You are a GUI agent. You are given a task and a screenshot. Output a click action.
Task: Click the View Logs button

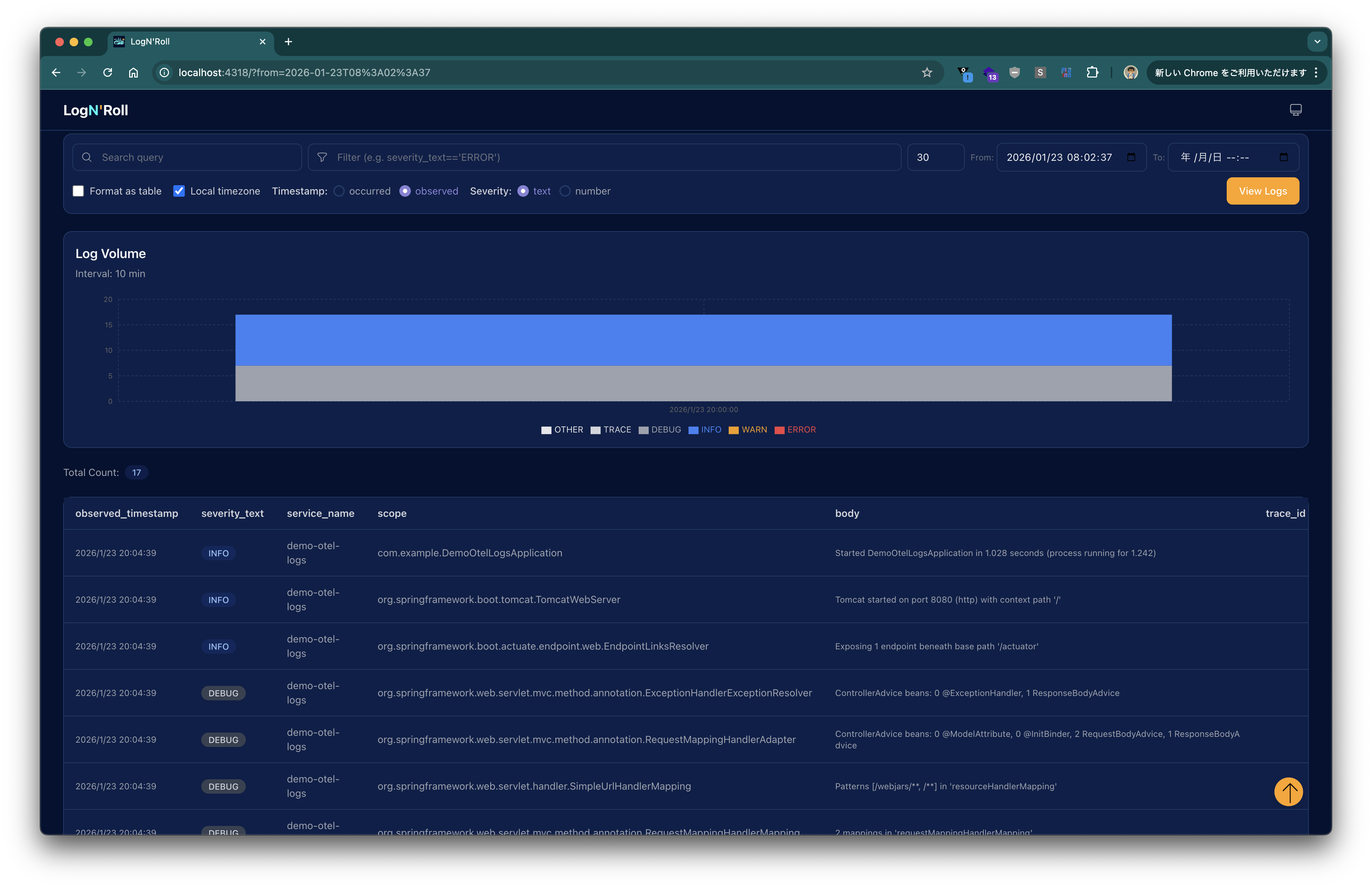[1262, 191]
